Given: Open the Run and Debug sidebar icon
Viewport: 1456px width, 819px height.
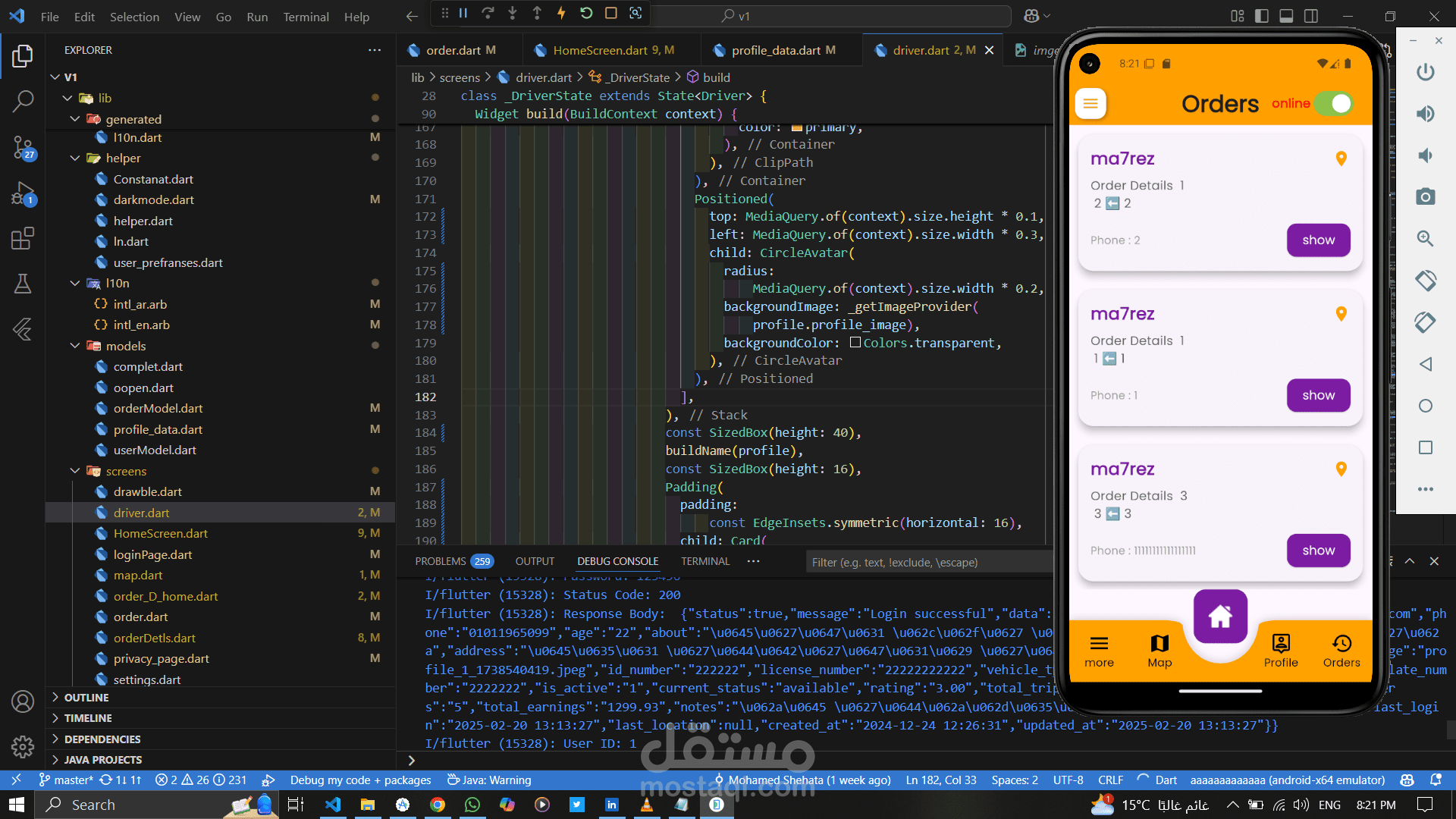Looking at the screenshot, I should tap(23, 193).
